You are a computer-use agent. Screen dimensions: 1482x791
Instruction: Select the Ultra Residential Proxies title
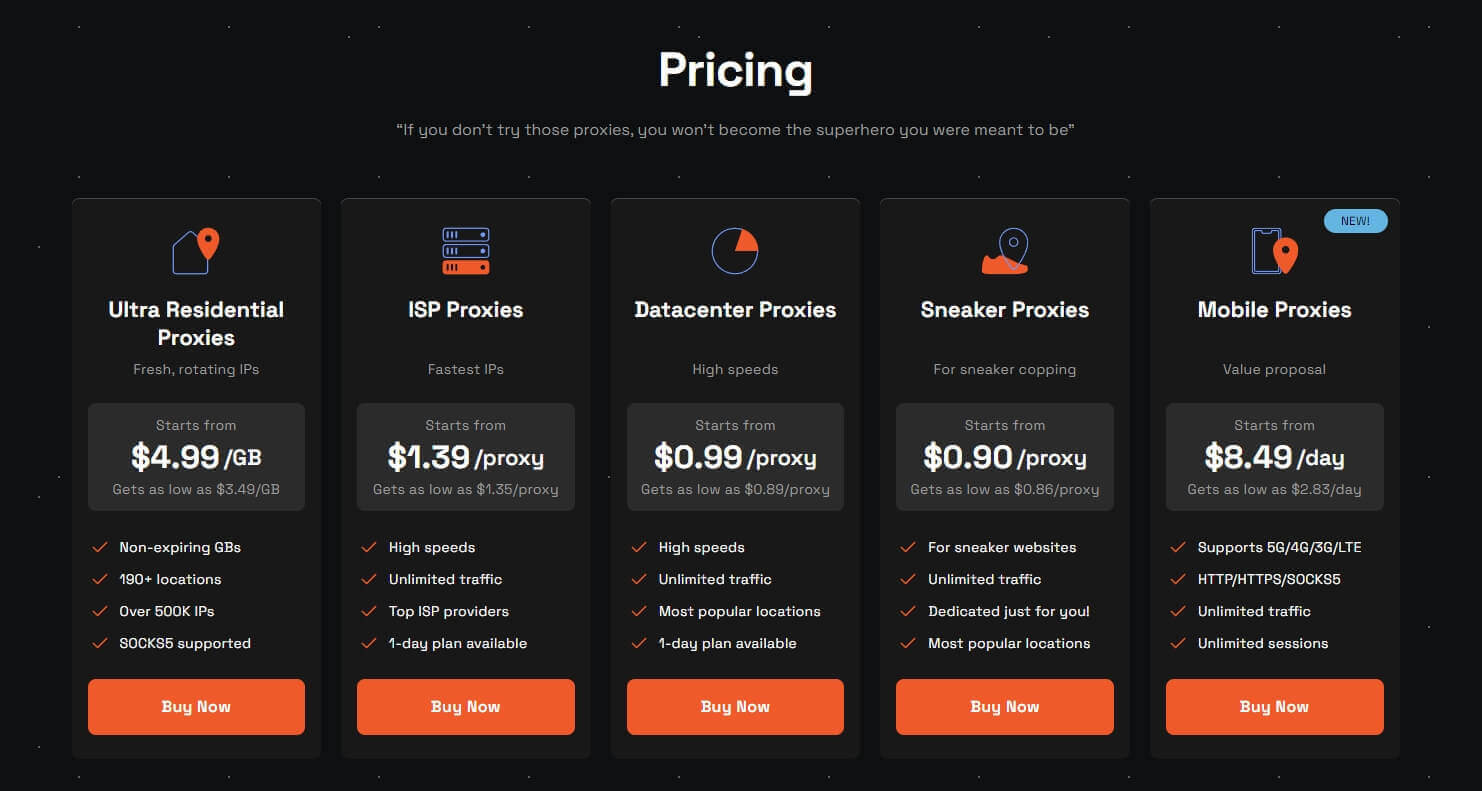pos(196,323)
